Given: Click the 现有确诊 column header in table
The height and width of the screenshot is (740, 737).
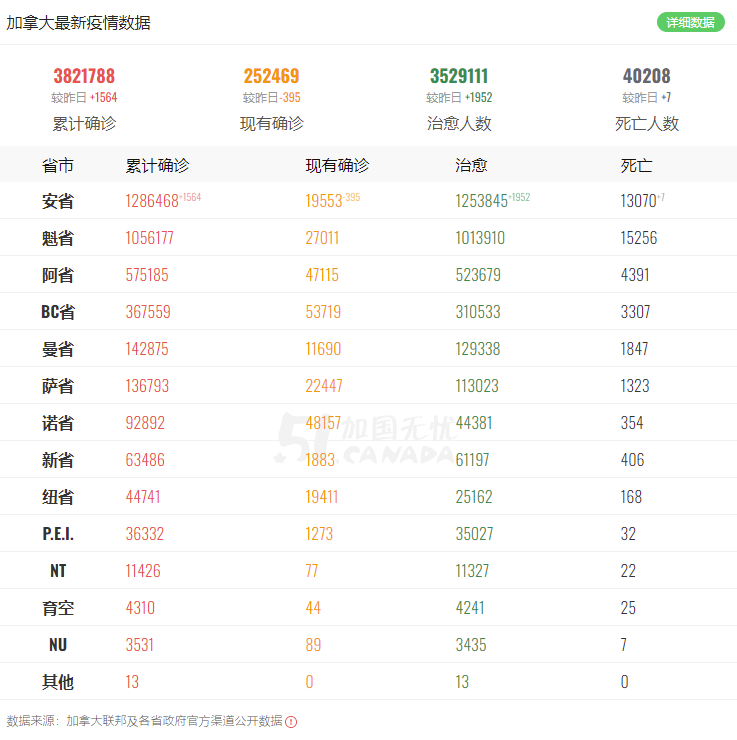Looking at the screenshot, I should click(x=337, y=166).
